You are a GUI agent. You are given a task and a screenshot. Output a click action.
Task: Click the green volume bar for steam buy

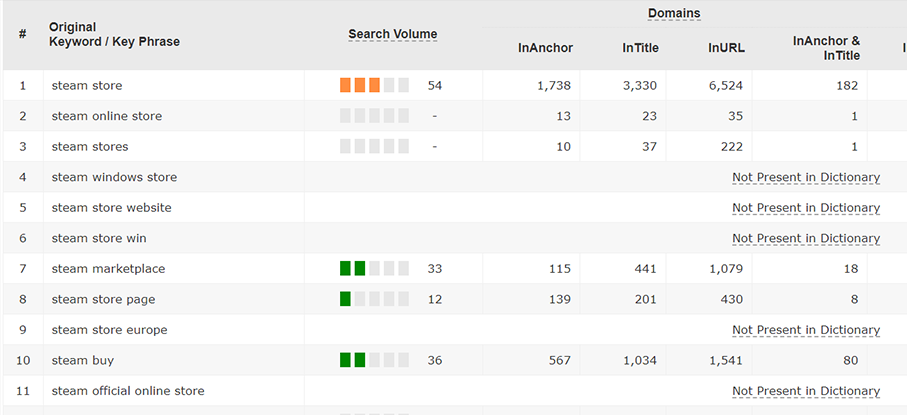(352, 360)
